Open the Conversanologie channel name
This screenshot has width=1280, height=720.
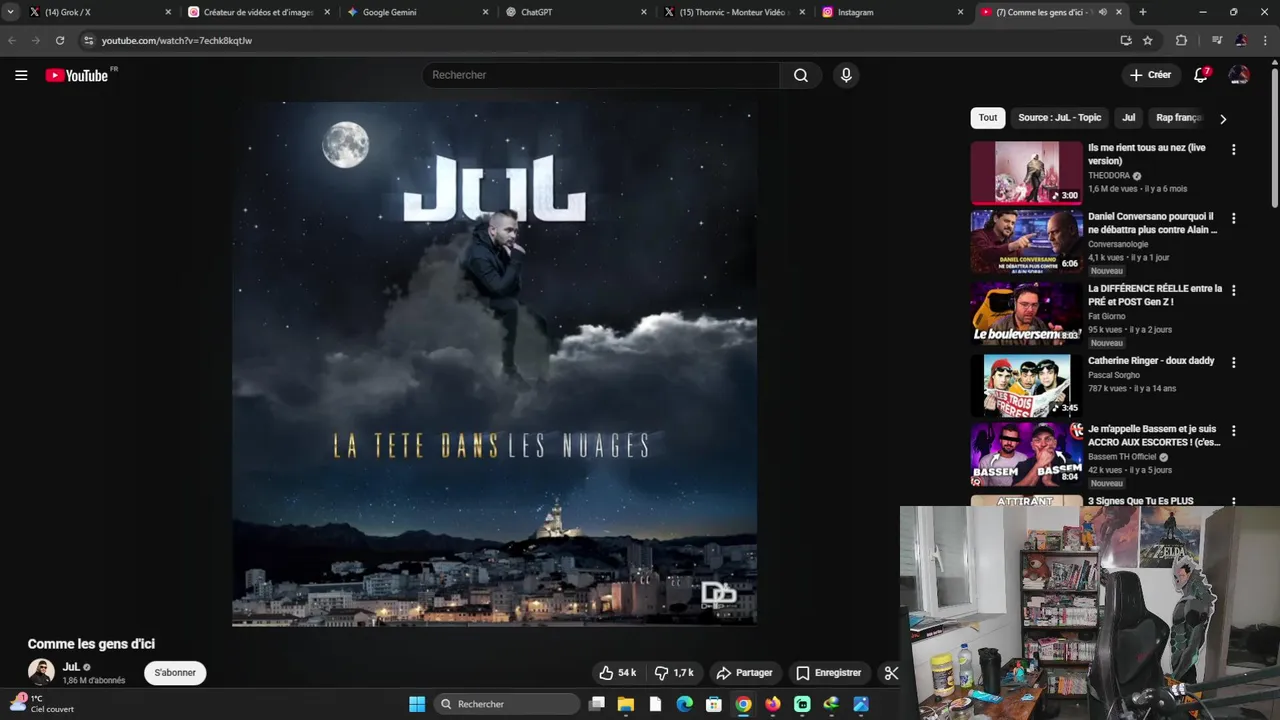click(x=1118, y=244)
